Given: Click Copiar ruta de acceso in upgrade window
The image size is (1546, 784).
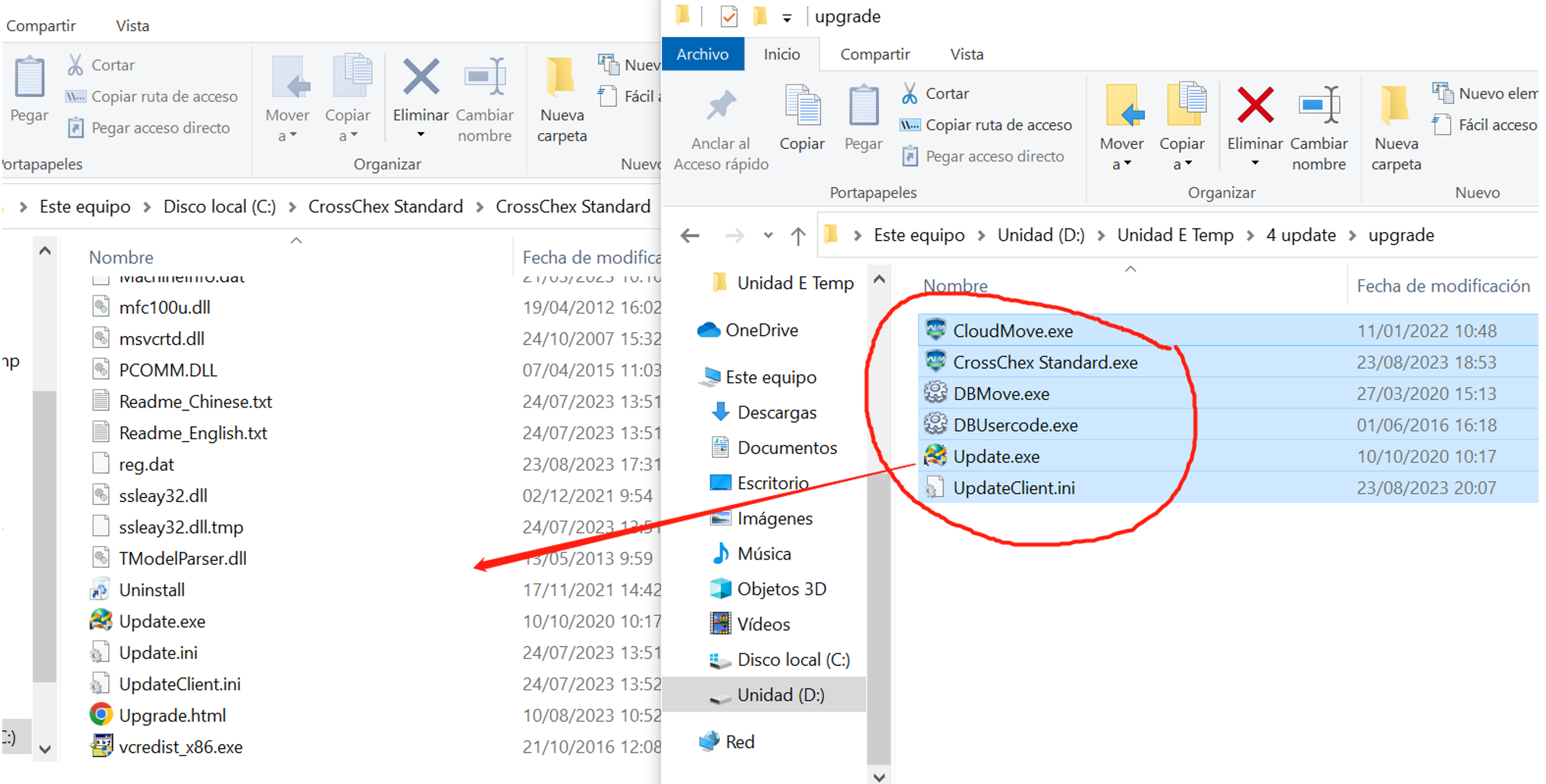Looking at the screenshot, I should 986,125.
